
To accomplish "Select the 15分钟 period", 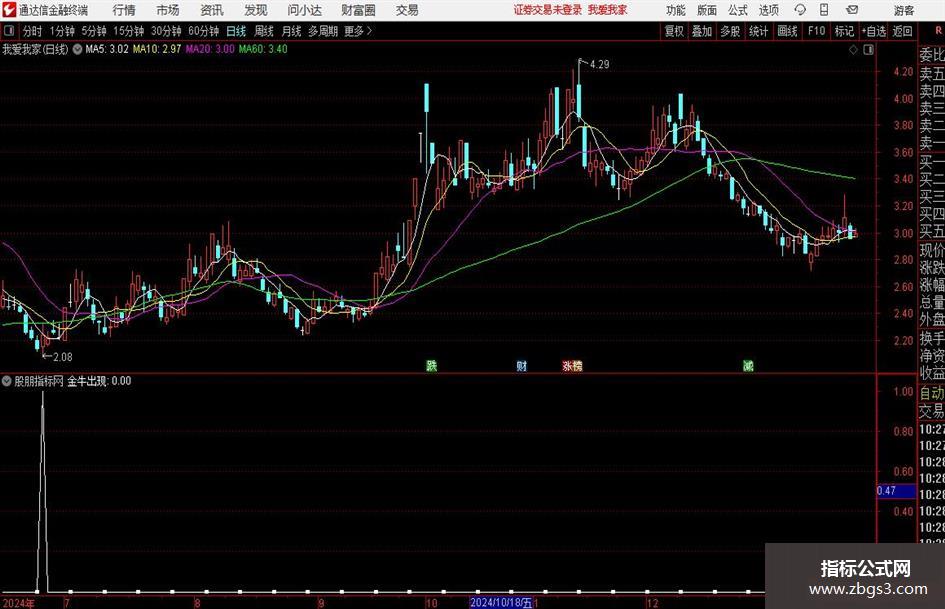I will (129, 31).
